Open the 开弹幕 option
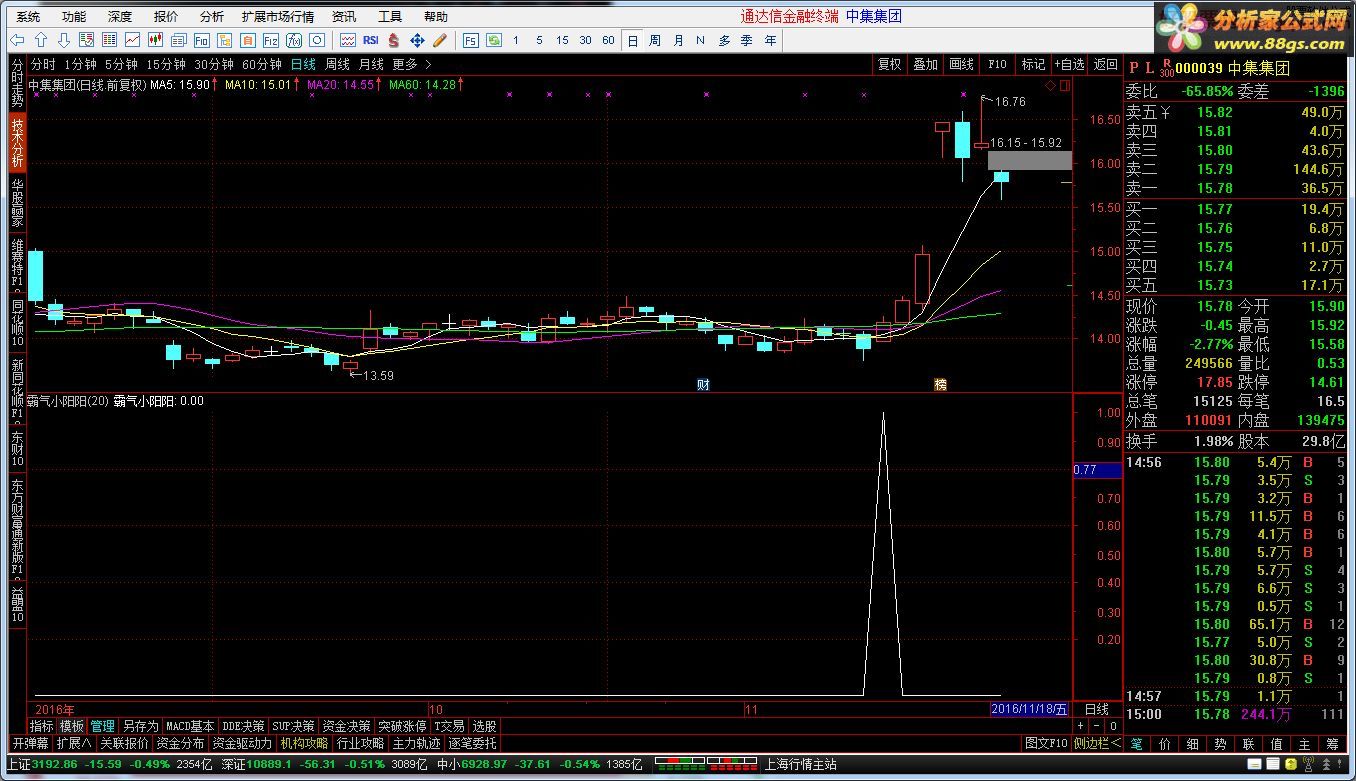 tap(30, 743)
